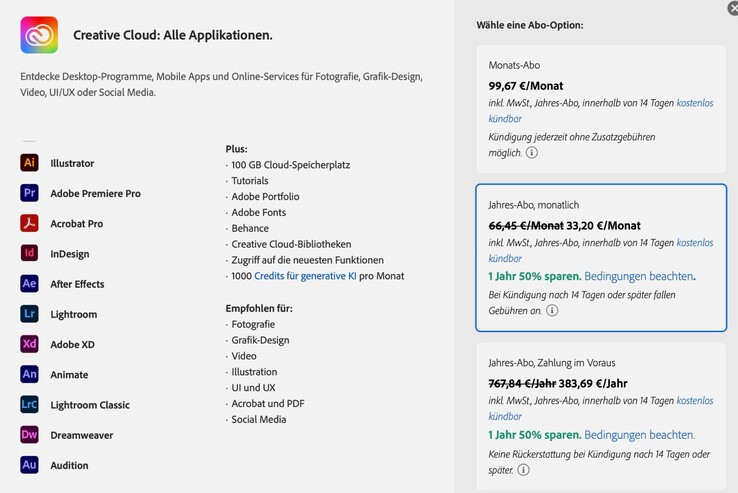This screenshot has height=493, width=738.
Task: Click the Audition app icon
Action: 30,465
